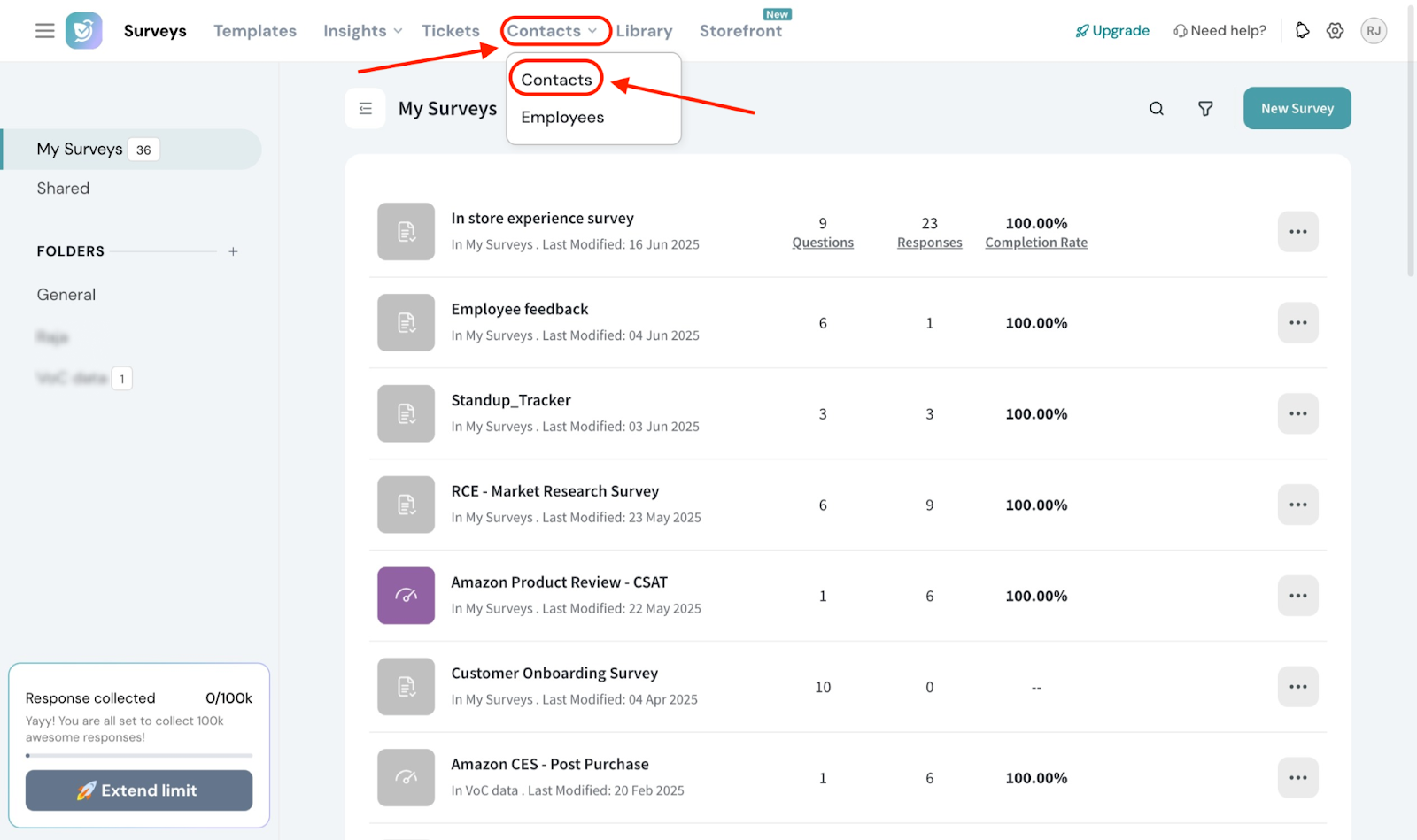Click the response collected progress bar
The image size is (1417, 840).
click(x=139, y=755)
